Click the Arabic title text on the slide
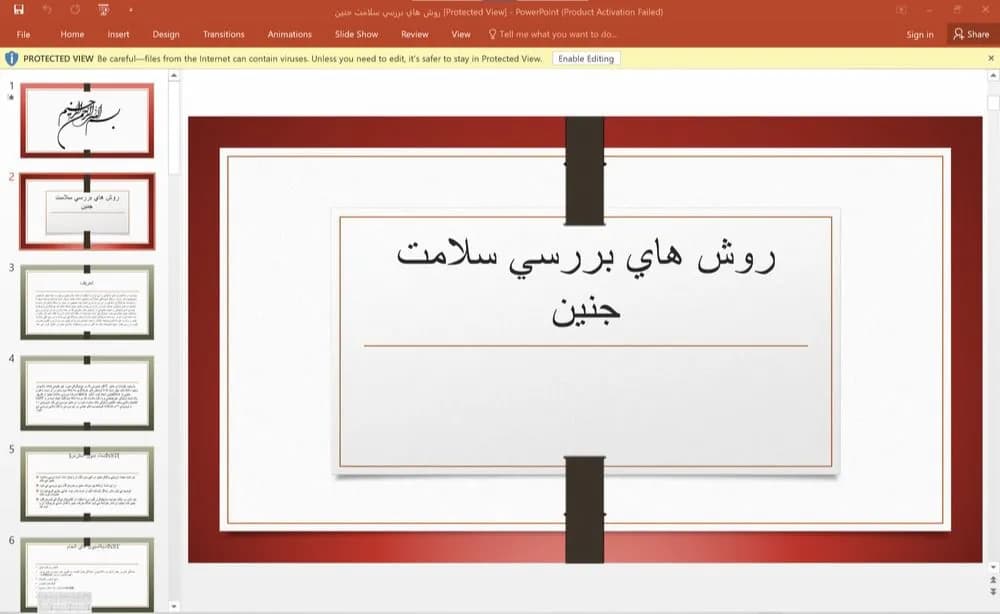 tap(585, 281)
